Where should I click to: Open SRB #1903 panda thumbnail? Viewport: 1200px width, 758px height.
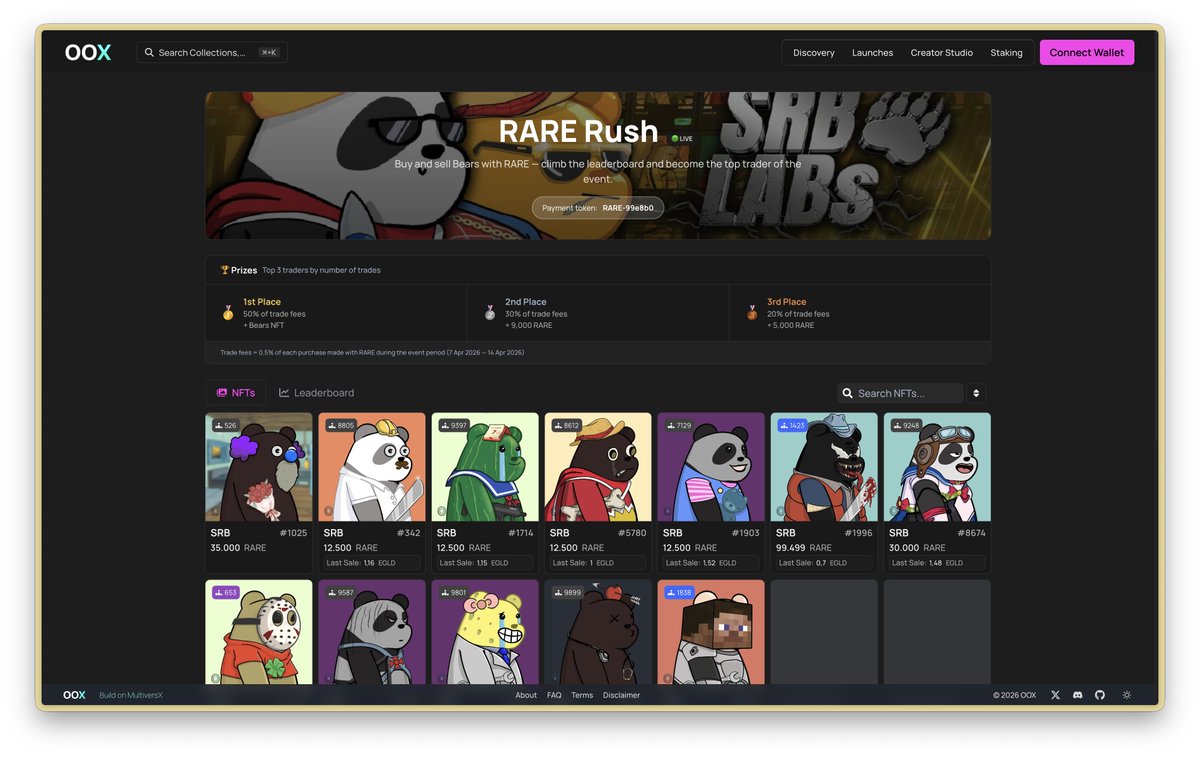pyautogui.click(x=711, y=467)
